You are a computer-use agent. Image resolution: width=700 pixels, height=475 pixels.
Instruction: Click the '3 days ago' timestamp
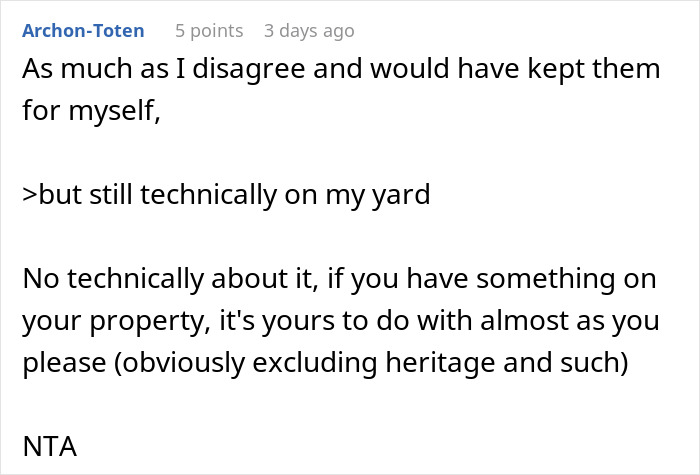[x=308, y=31]
